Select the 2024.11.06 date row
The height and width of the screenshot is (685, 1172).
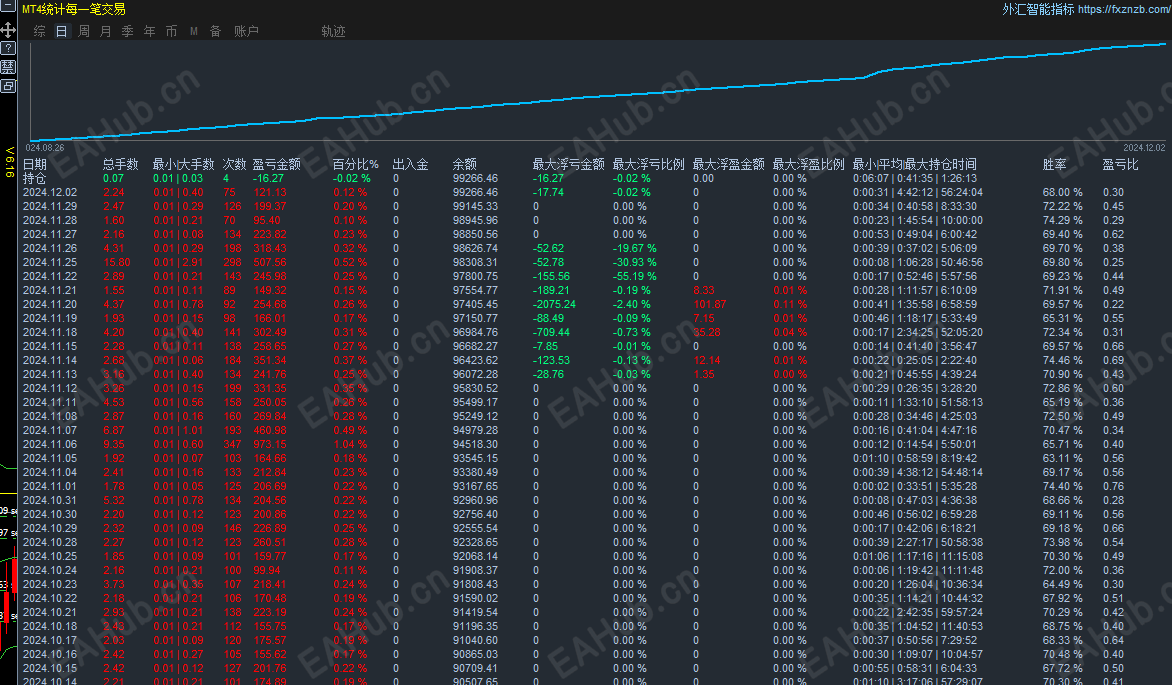pyautogui.click(x=49, y=444)
